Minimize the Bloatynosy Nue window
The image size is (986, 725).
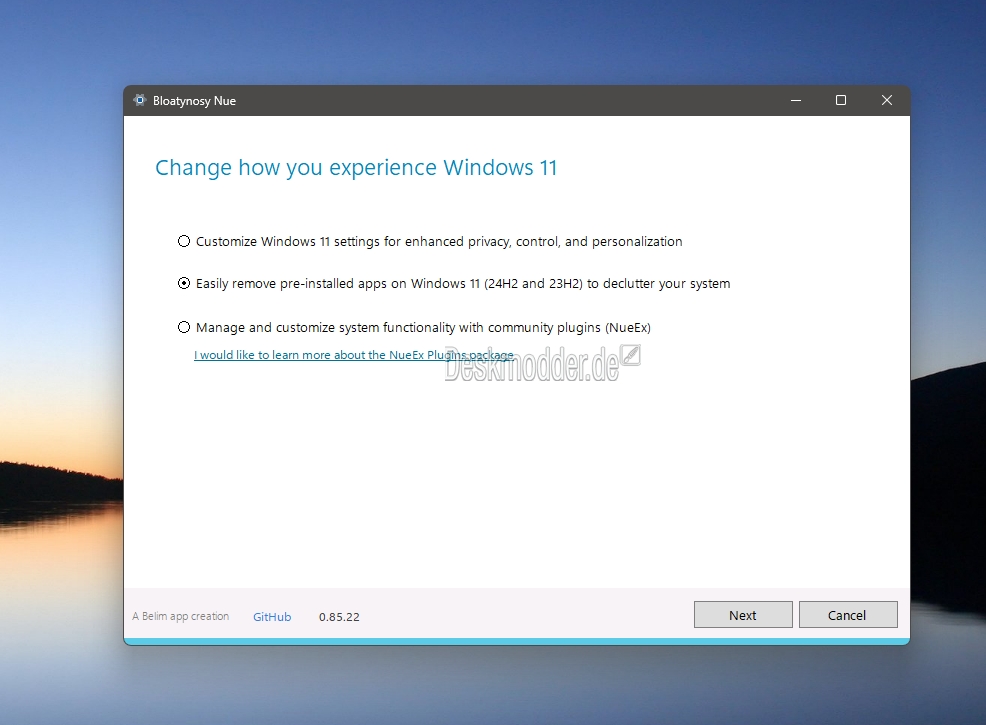[x=795, y=101]
